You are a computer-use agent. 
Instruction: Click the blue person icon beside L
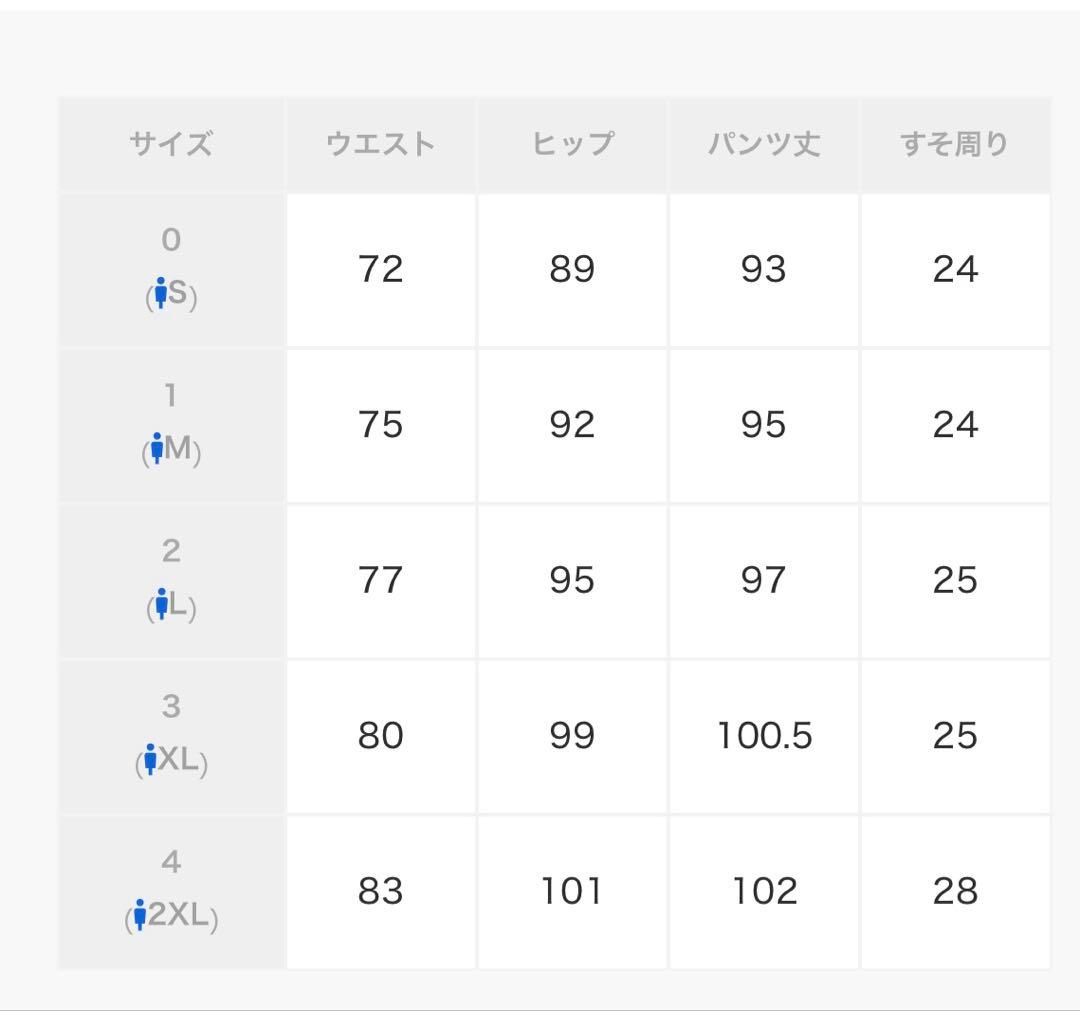point(161,605)
